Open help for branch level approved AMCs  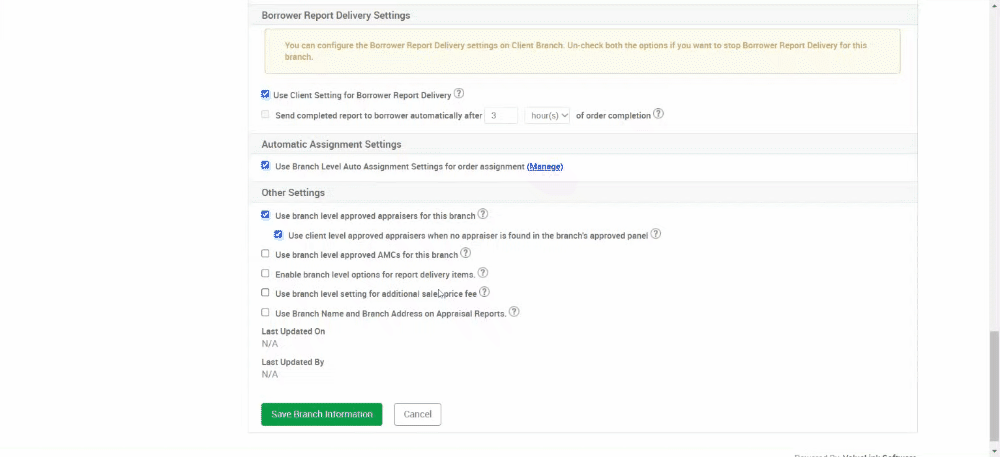coord(466,253)
